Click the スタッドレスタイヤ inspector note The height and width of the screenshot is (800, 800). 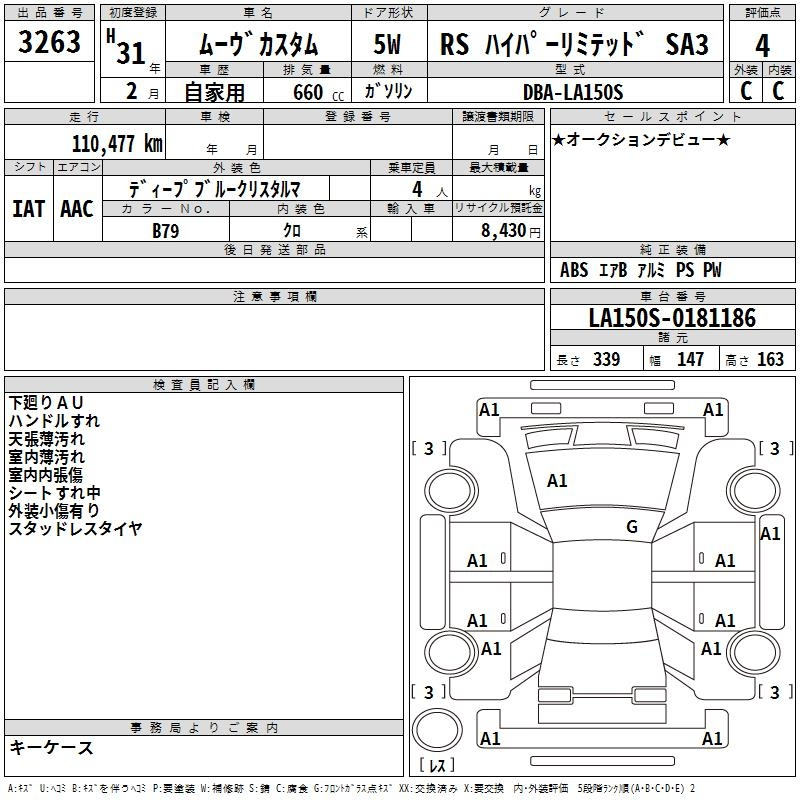[75, 528]
